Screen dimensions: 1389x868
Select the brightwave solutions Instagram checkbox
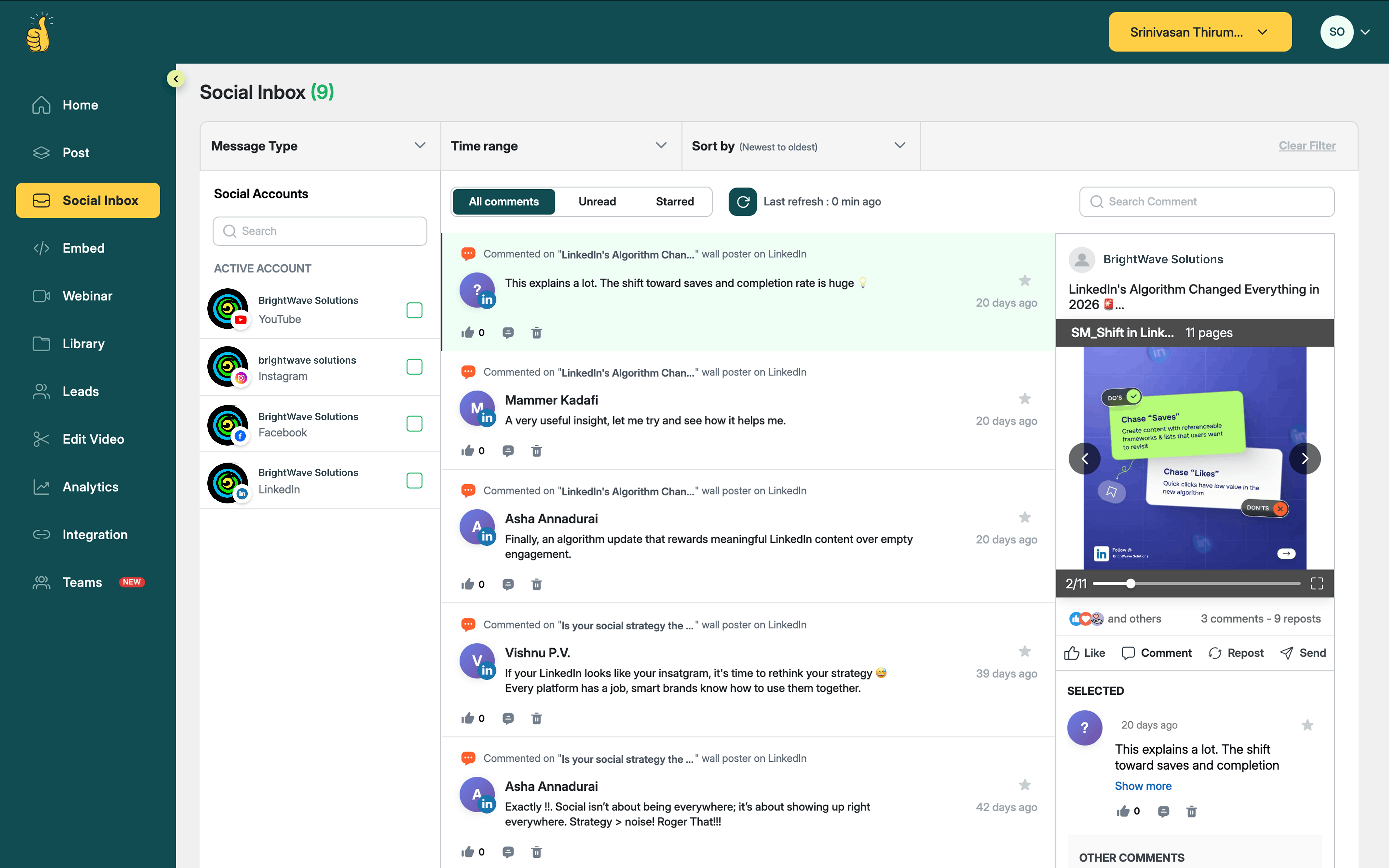tap(414, 367)
